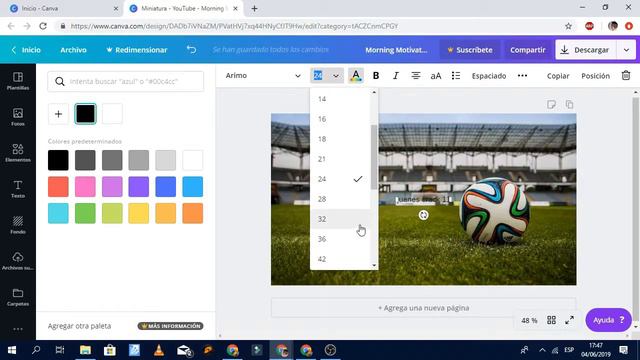Screen dimensions: 640x360
Task: Select font size 16
Action: [340, 119]
